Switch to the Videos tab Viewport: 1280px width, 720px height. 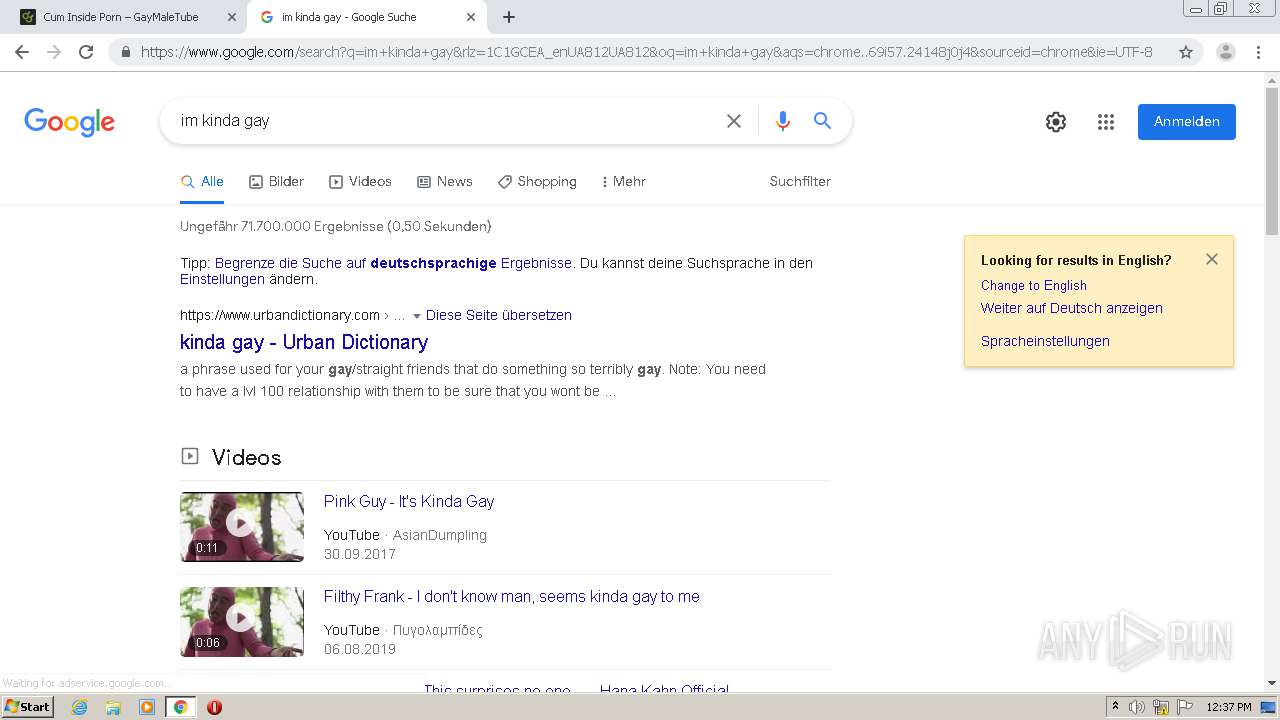[x=360, y=181]
